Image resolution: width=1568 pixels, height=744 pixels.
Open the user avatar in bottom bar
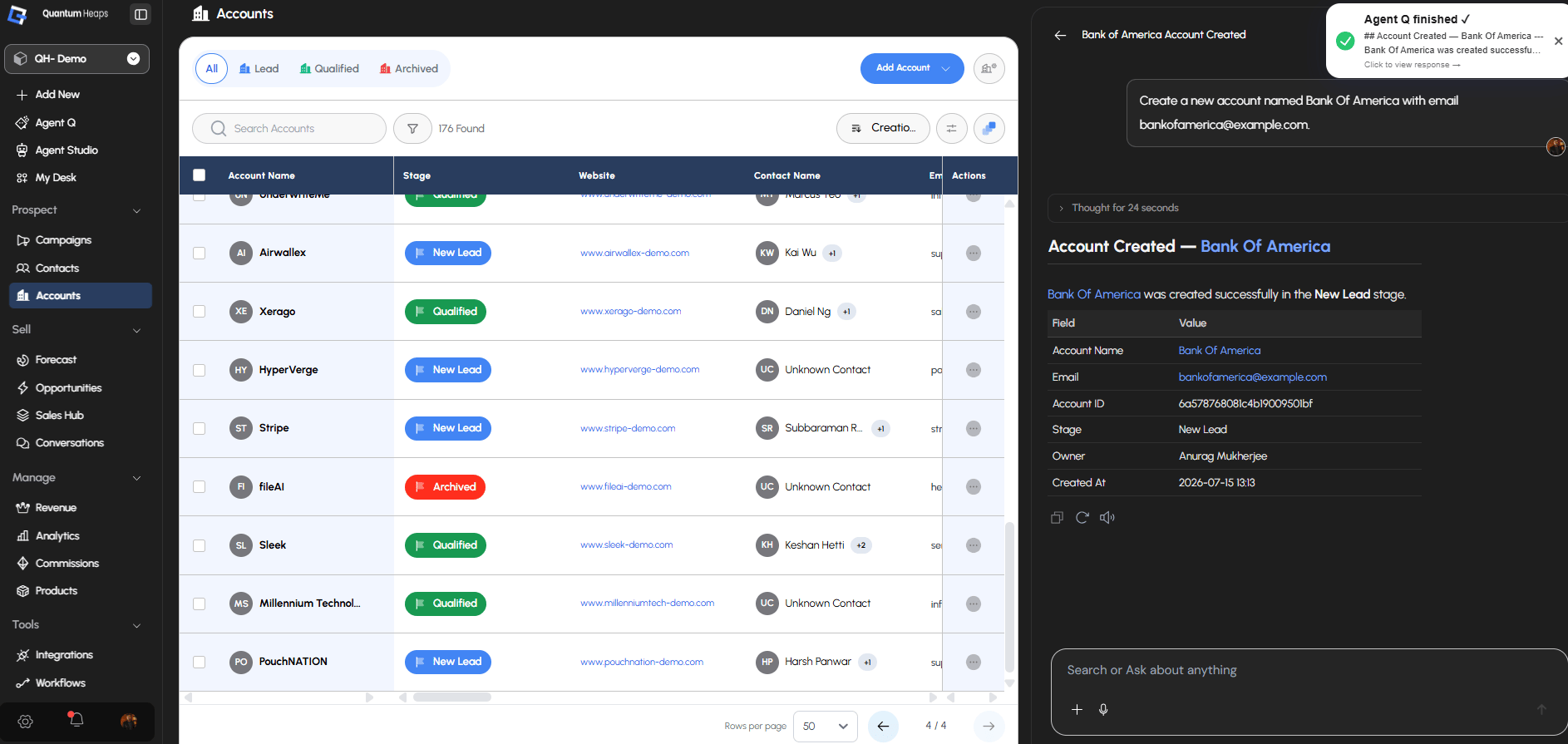click(x=129, y=722)
